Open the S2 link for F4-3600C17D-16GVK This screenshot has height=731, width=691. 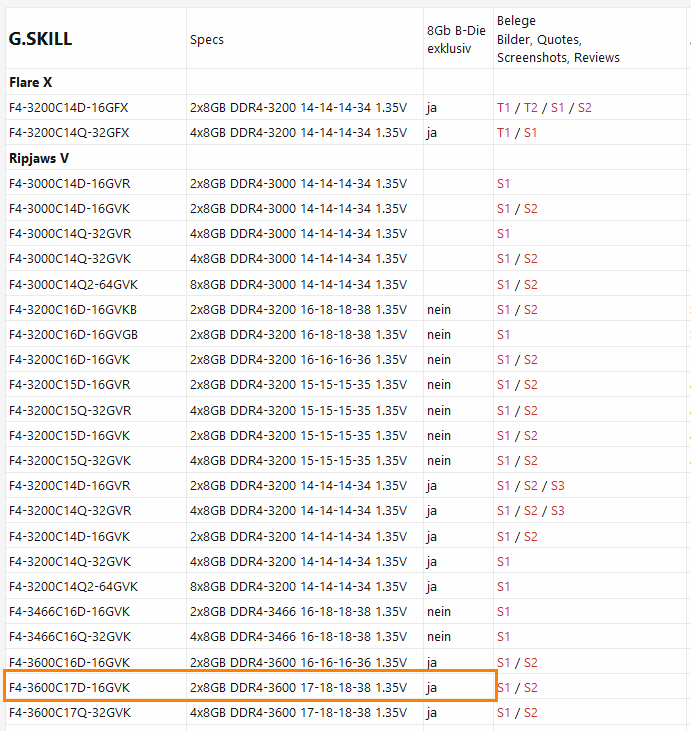531,688
